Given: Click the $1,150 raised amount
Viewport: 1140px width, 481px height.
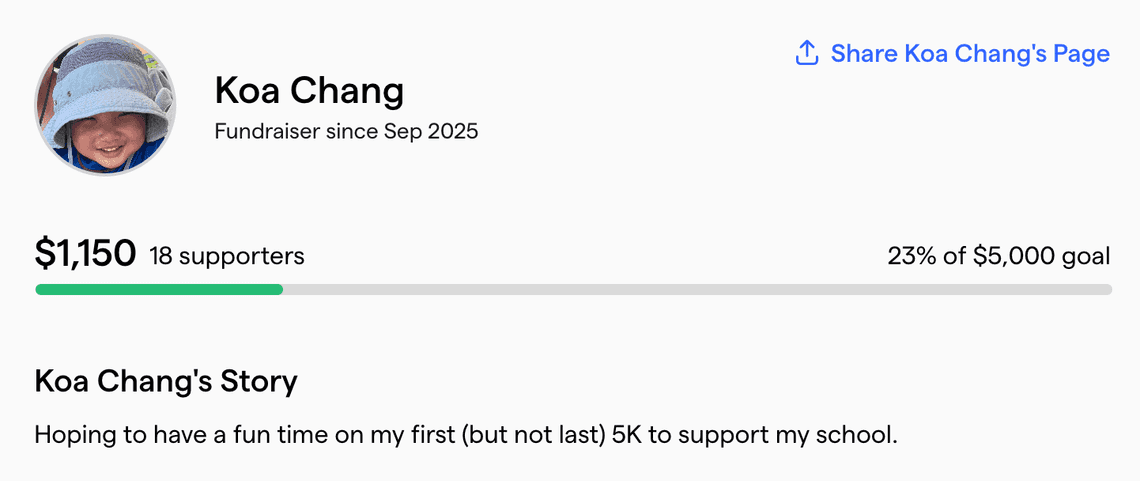Looking at the screenshot, I should (x=85, y=255).
